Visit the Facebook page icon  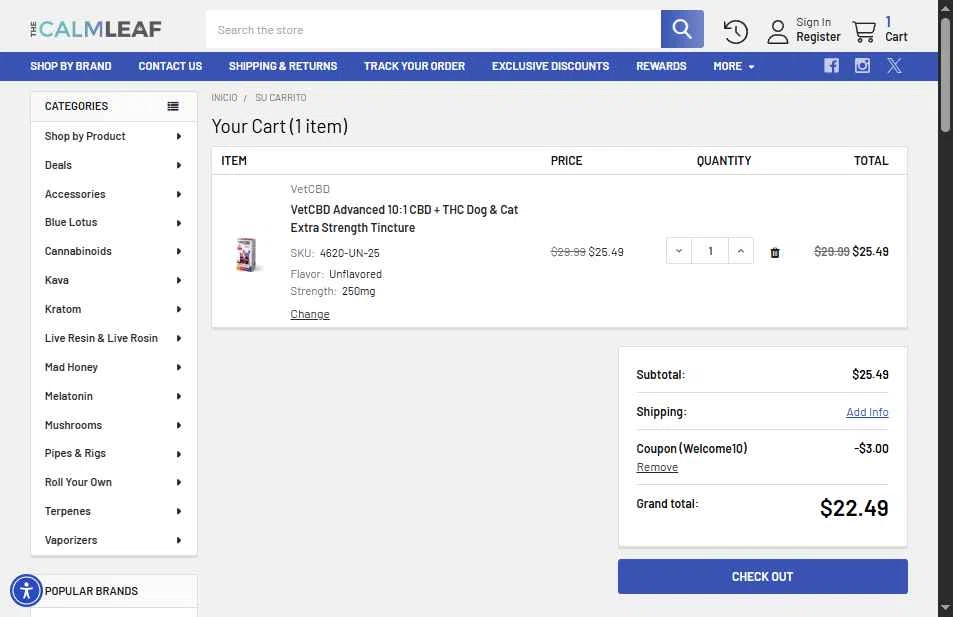831,66
